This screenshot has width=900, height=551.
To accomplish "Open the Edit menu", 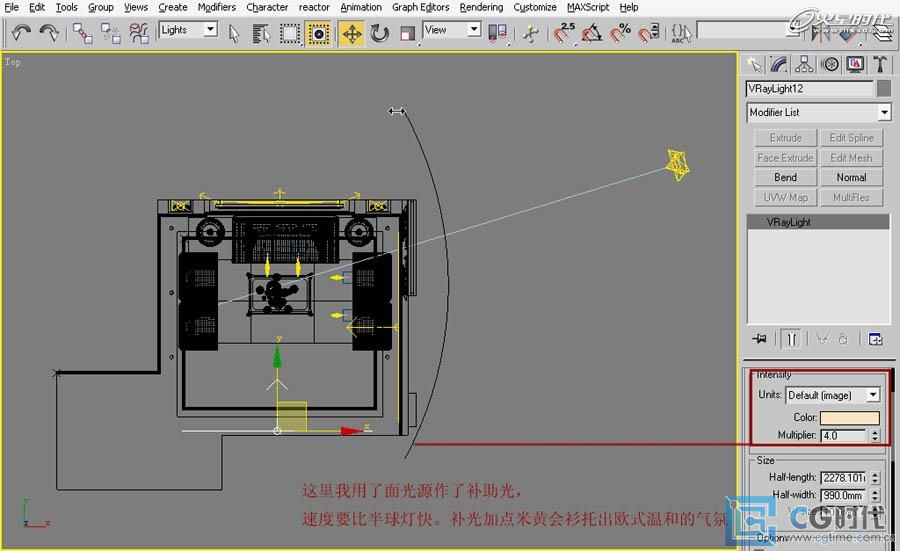I will 37,7.
